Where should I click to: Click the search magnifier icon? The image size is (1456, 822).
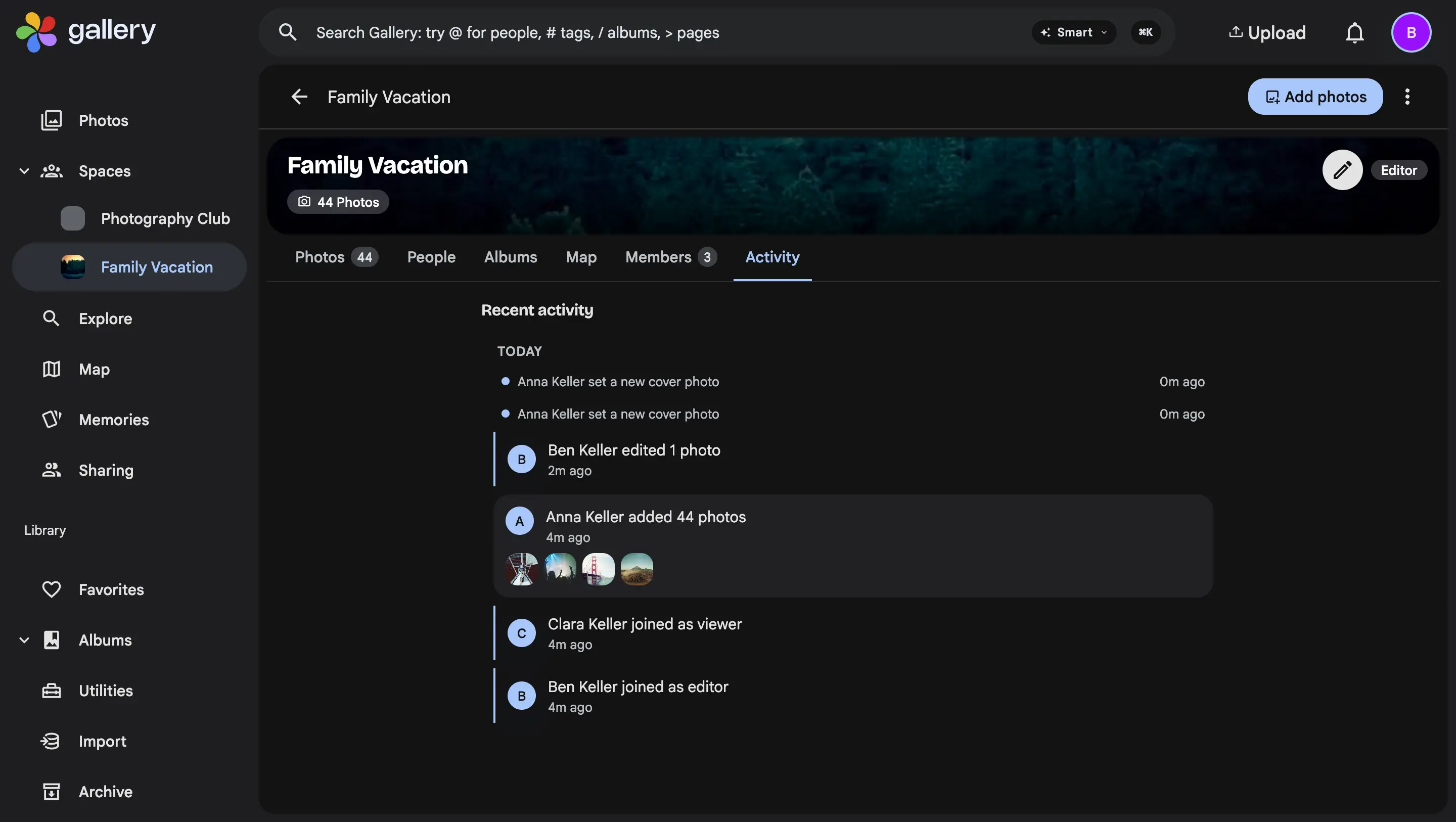tap(288, 32)
